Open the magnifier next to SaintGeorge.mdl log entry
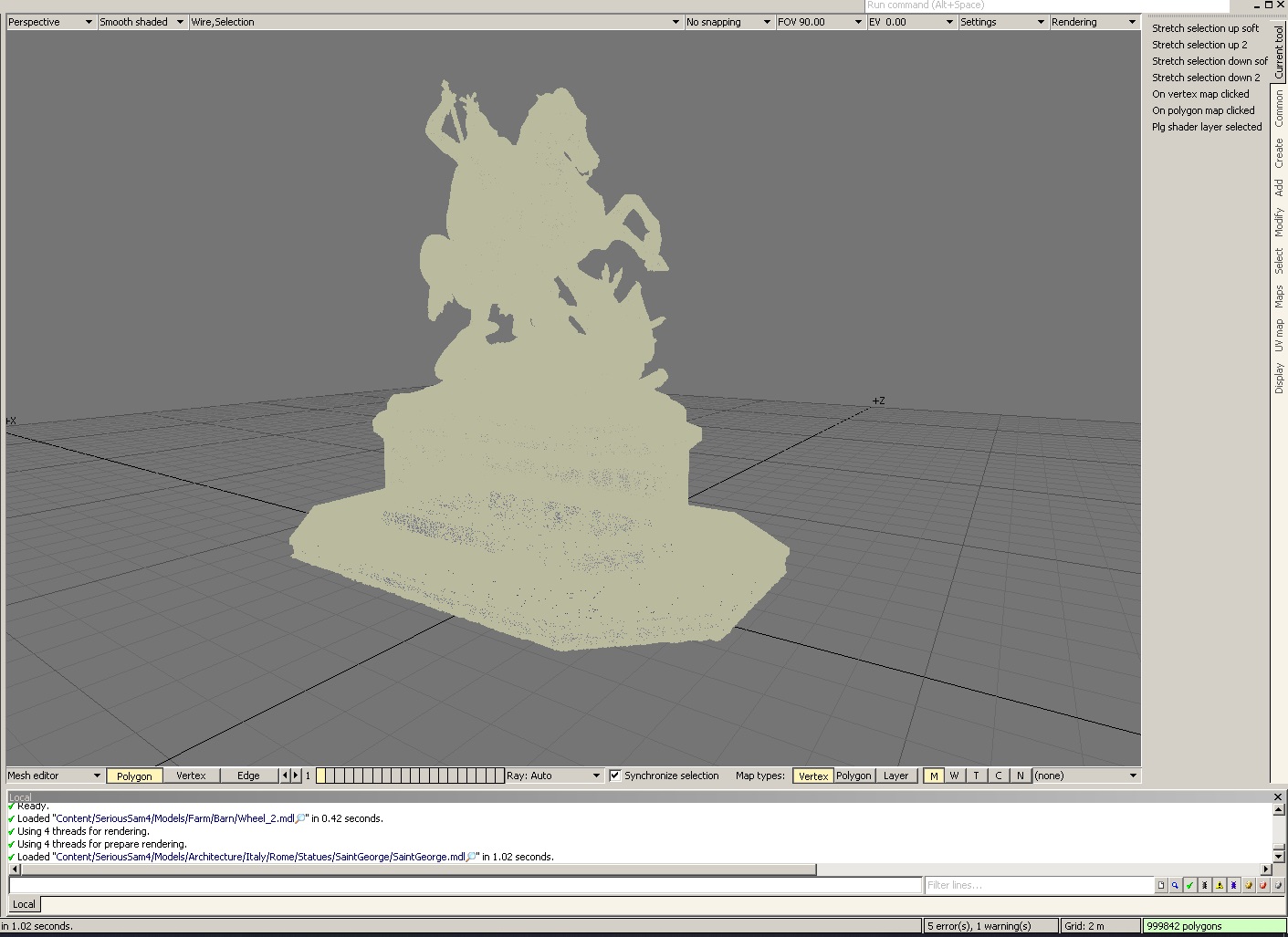The image size is (1288, 937). point(471,857)
